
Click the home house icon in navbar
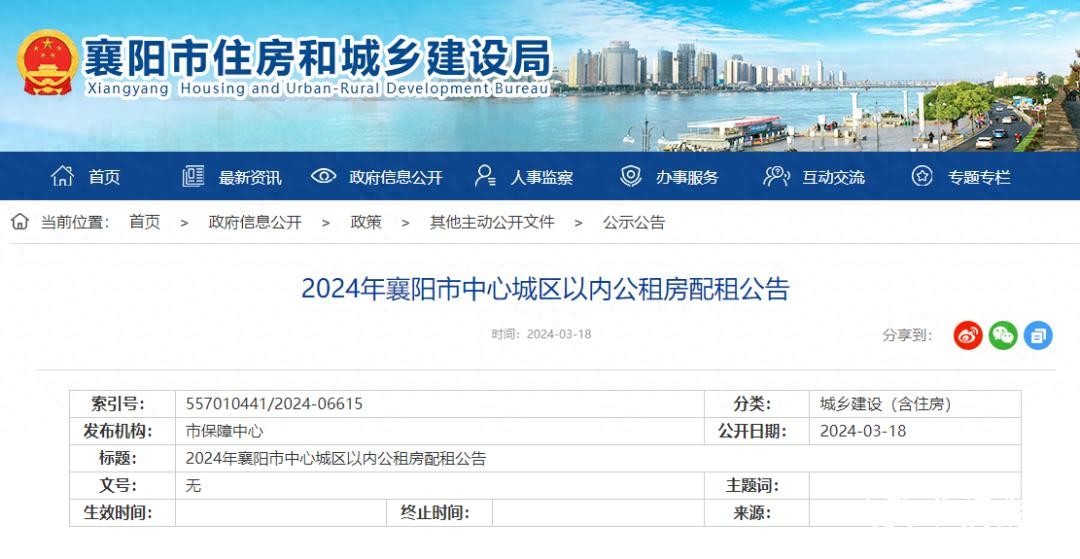pos(62,177)
